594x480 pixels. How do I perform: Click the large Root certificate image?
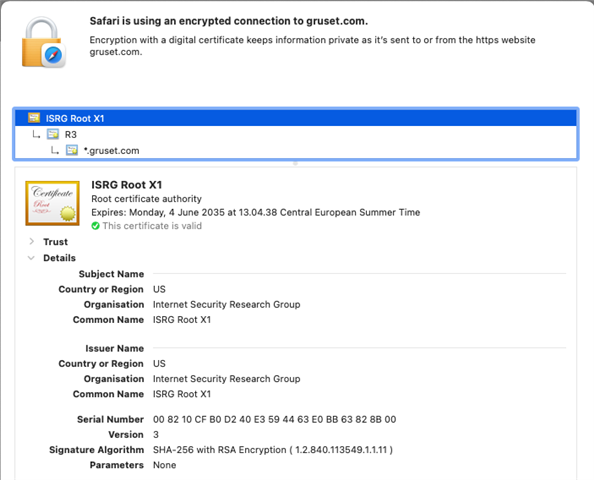point(52,203)
